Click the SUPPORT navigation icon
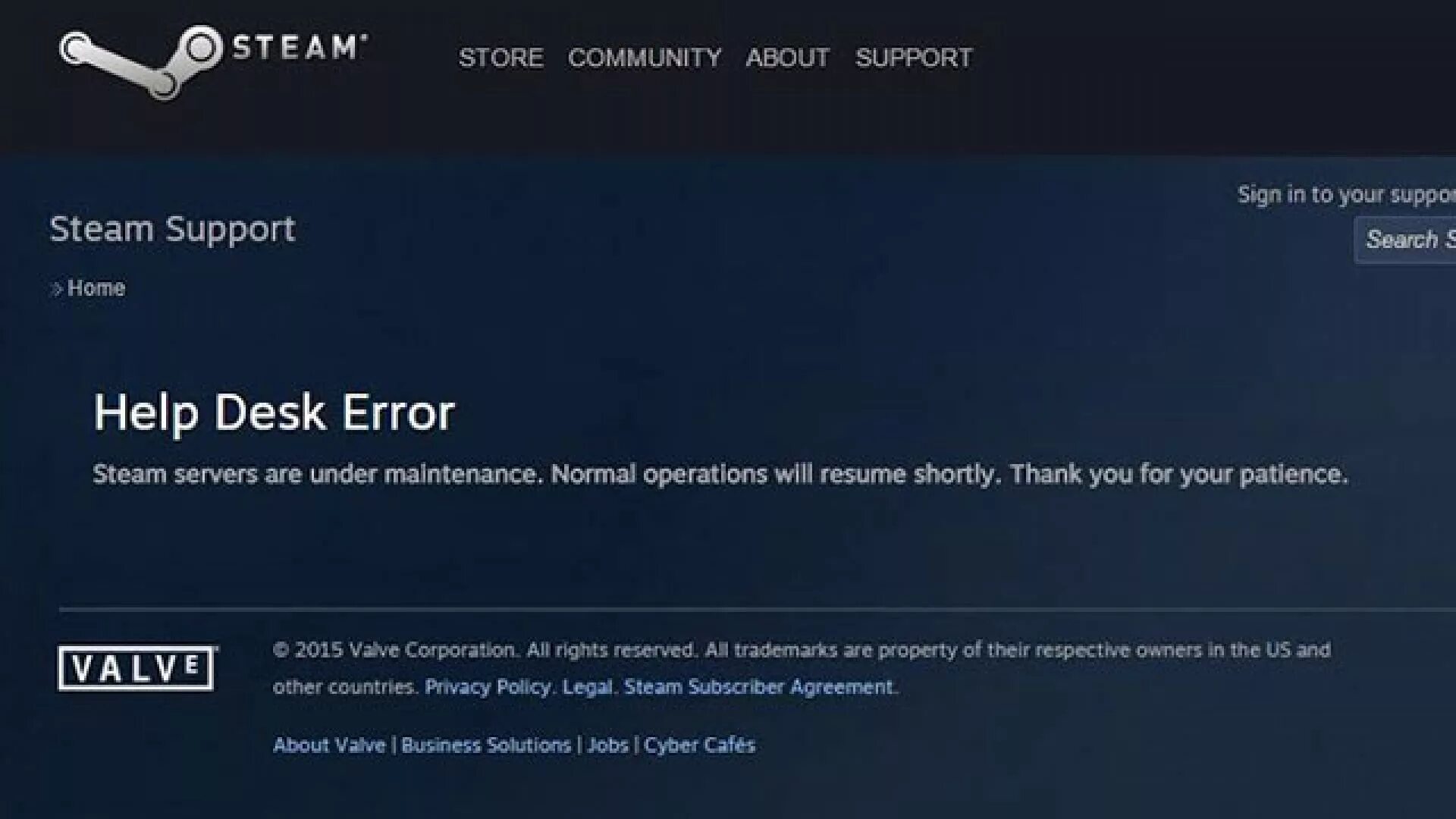1456x819 pixels. tap(912, 57)
